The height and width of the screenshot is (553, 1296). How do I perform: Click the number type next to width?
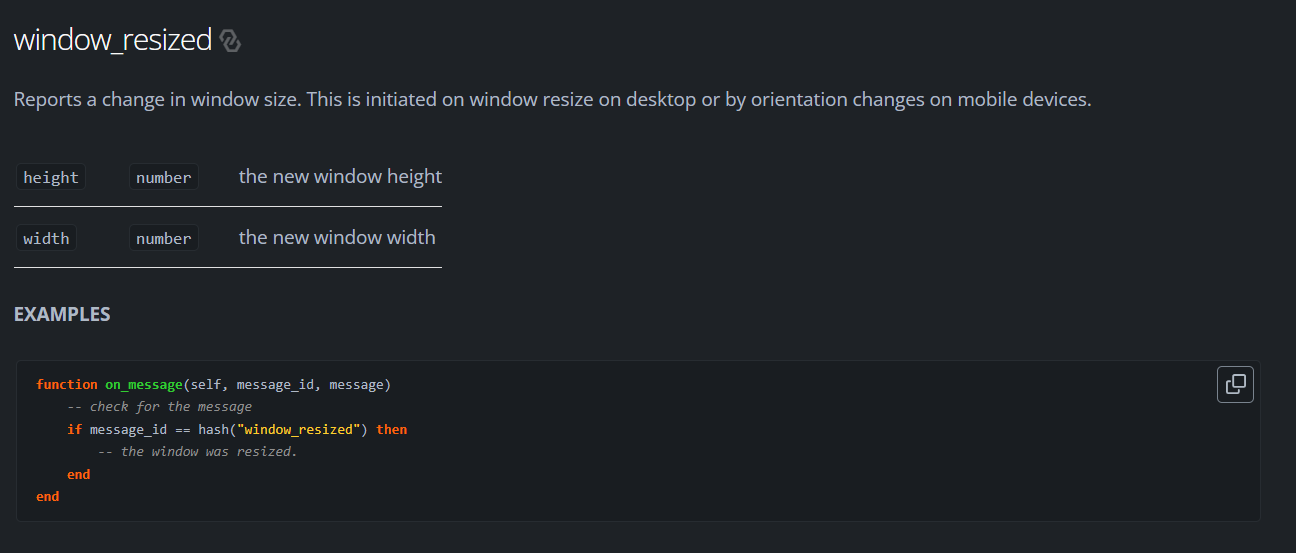(x=164, y=238)
